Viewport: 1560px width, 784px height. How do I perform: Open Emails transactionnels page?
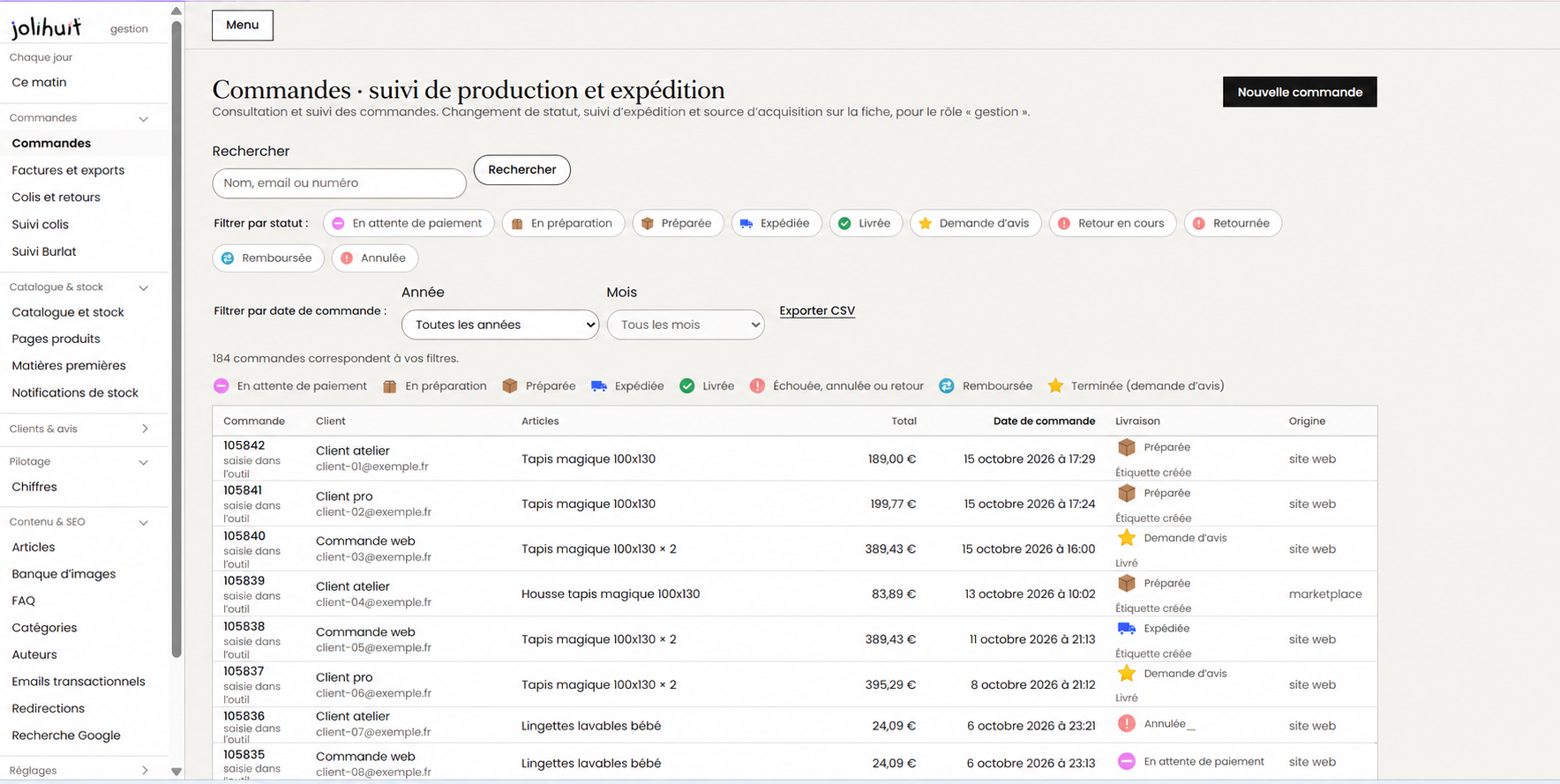79,681
